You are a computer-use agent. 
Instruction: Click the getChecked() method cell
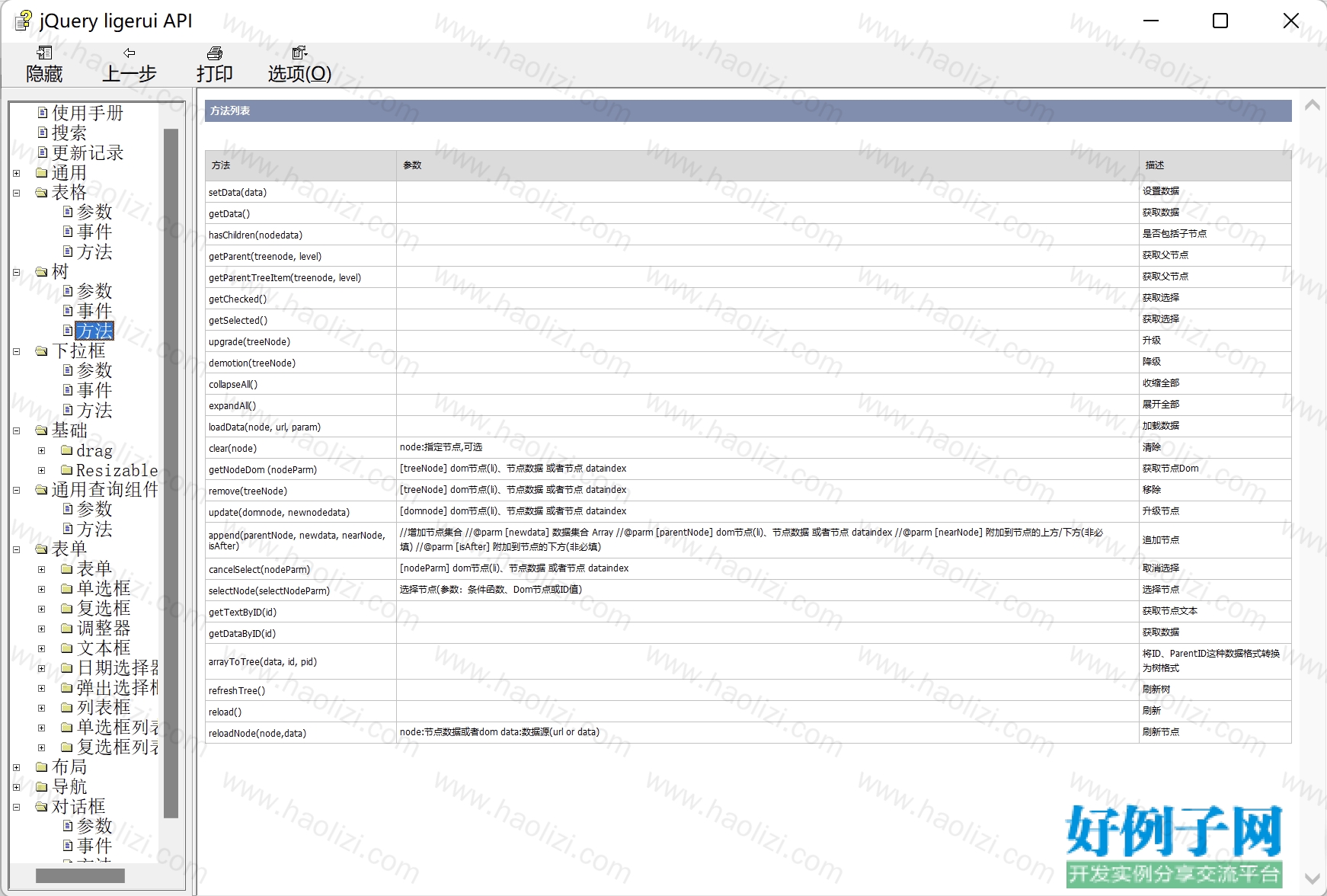(x=301, y=299)
